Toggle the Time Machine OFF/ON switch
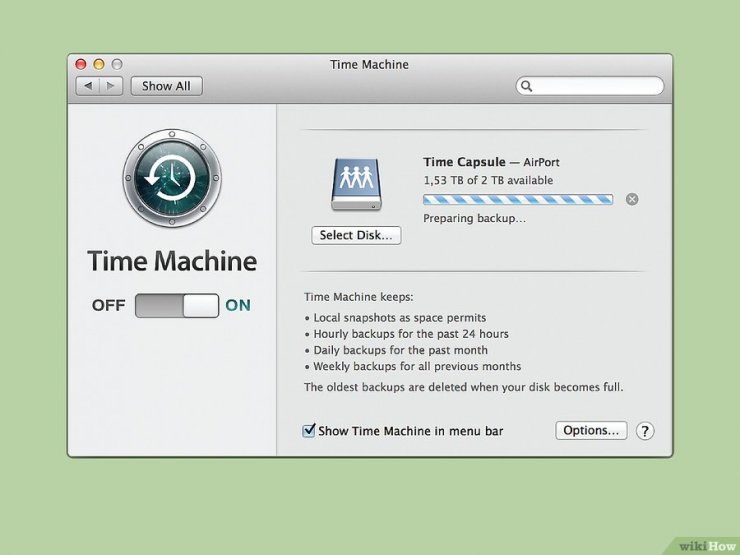 (177, 305)
